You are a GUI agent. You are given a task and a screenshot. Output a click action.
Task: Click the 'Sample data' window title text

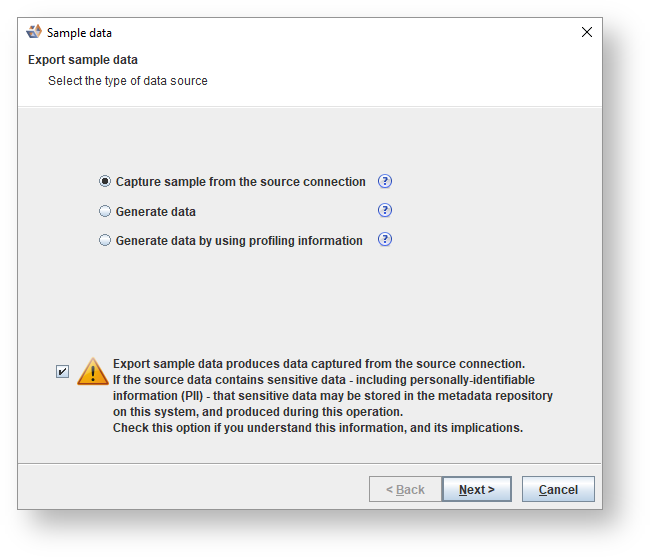[x=80, y=33]
